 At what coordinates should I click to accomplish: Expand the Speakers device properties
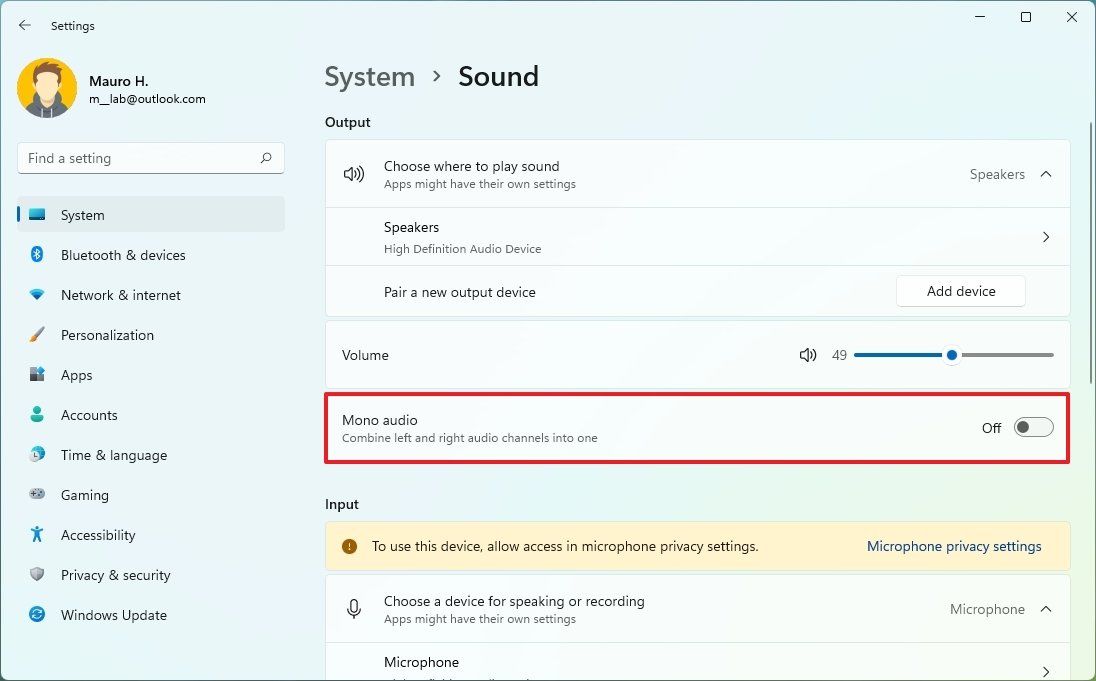coord(1046,237)
